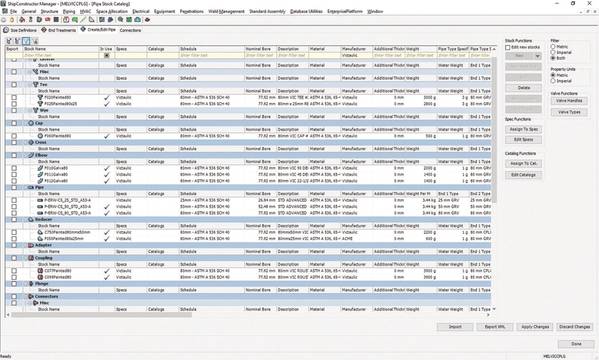Switch to the Connections tab
Screen dimensions: 599x360
130,30
